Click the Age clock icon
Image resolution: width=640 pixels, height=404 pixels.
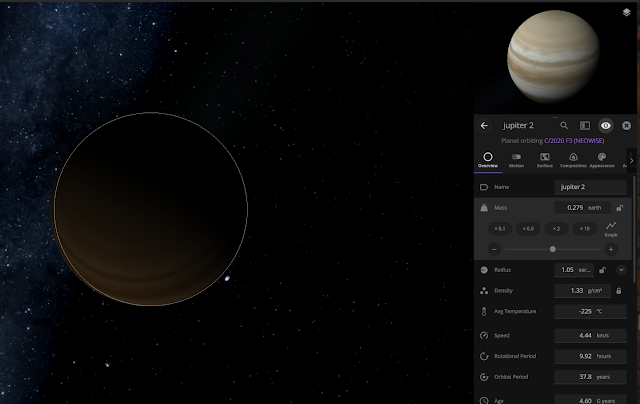coord(484,400)
